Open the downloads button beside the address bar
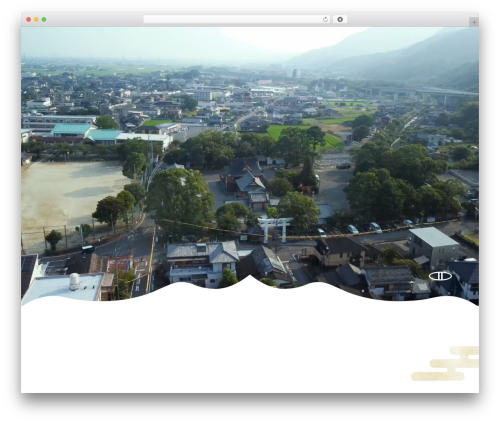Screen dimensions: 500x423 (x=340, y=20)
